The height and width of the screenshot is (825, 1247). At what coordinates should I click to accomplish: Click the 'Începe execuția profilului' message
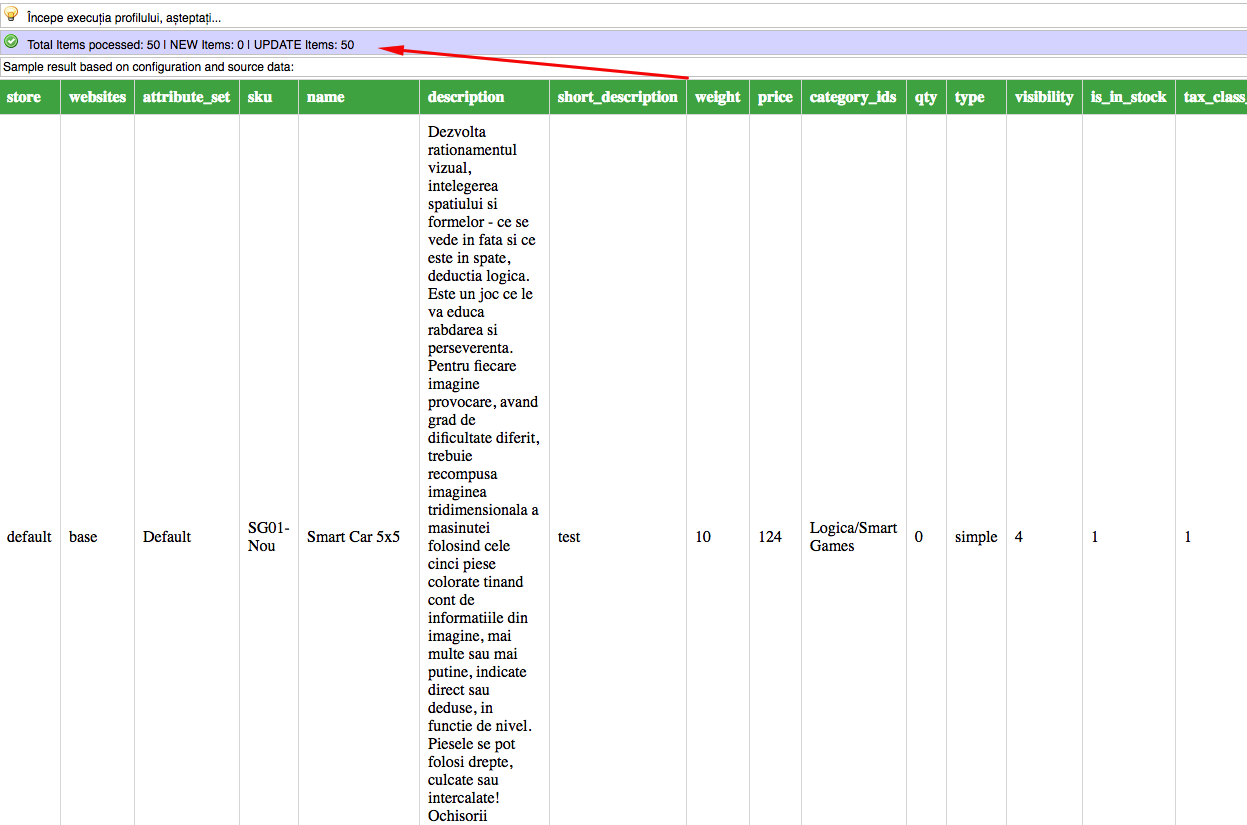(124, 18)
